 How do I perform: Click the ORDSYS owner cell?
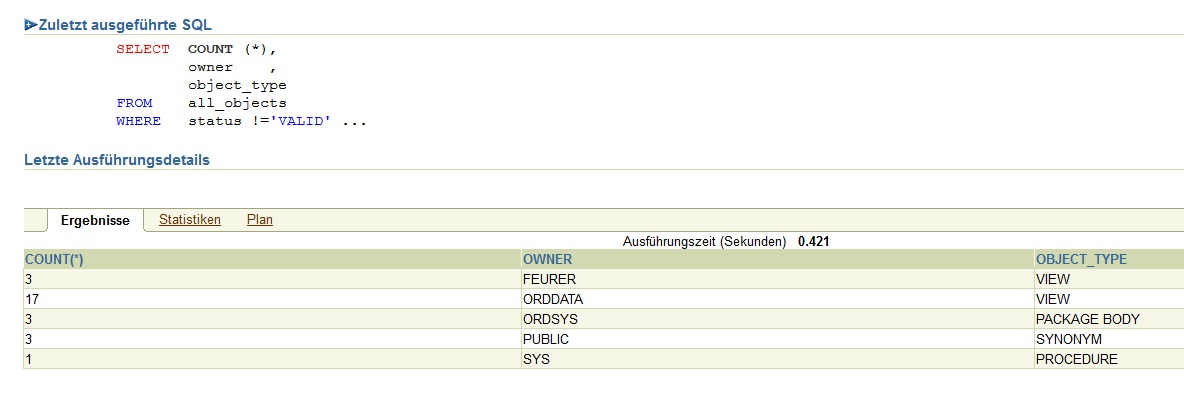[x=550, y=319]
